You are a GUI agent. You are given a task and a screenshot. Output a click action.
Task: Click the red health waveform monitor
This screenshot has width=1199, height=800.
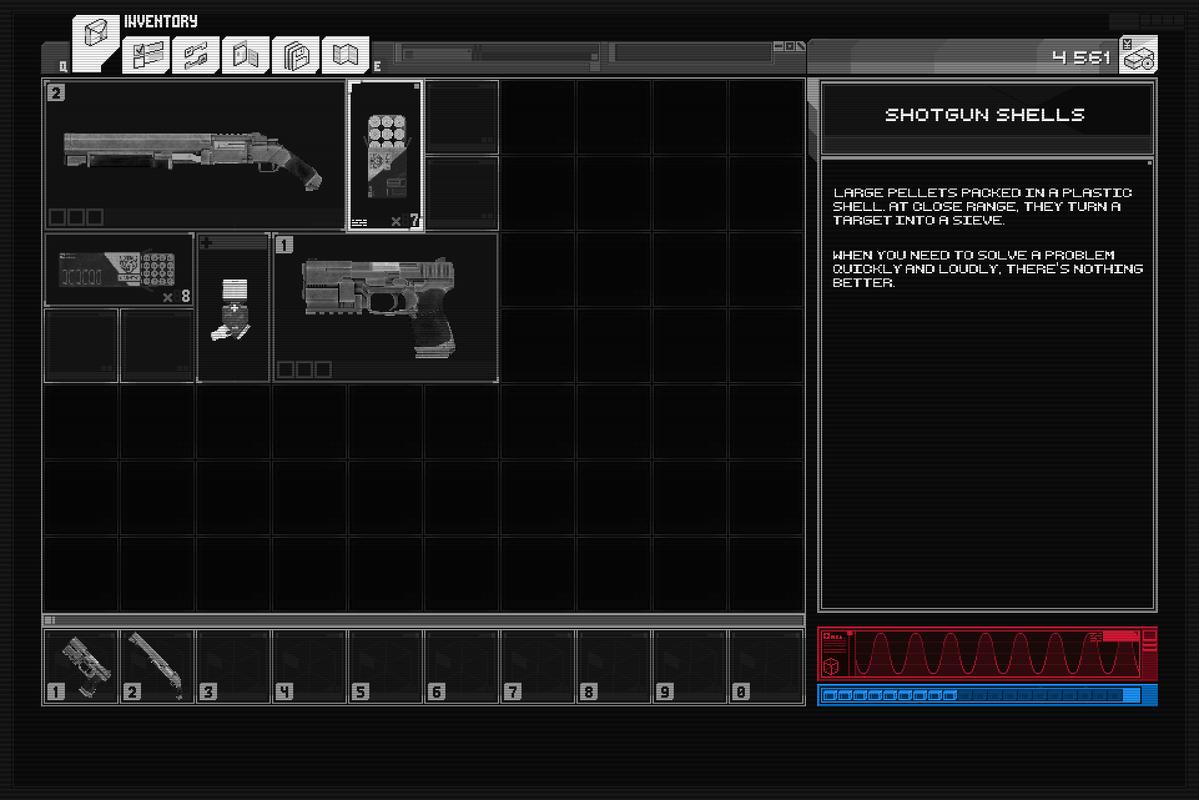pyautogui.click(x=987, y=654)
